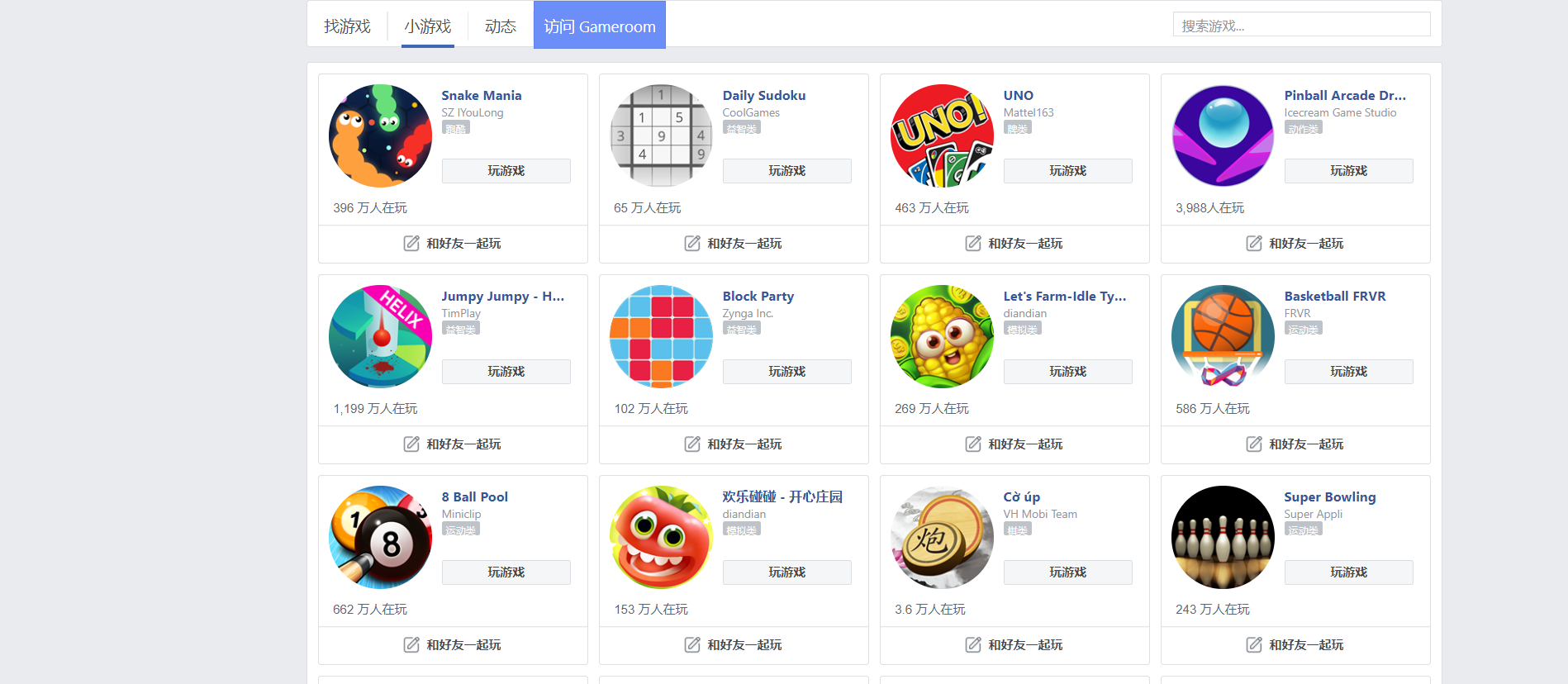Viewport: 1568px width, 684px height.
Task: Click the Daily Sudoku grid icon
Action: pos(661,135)
